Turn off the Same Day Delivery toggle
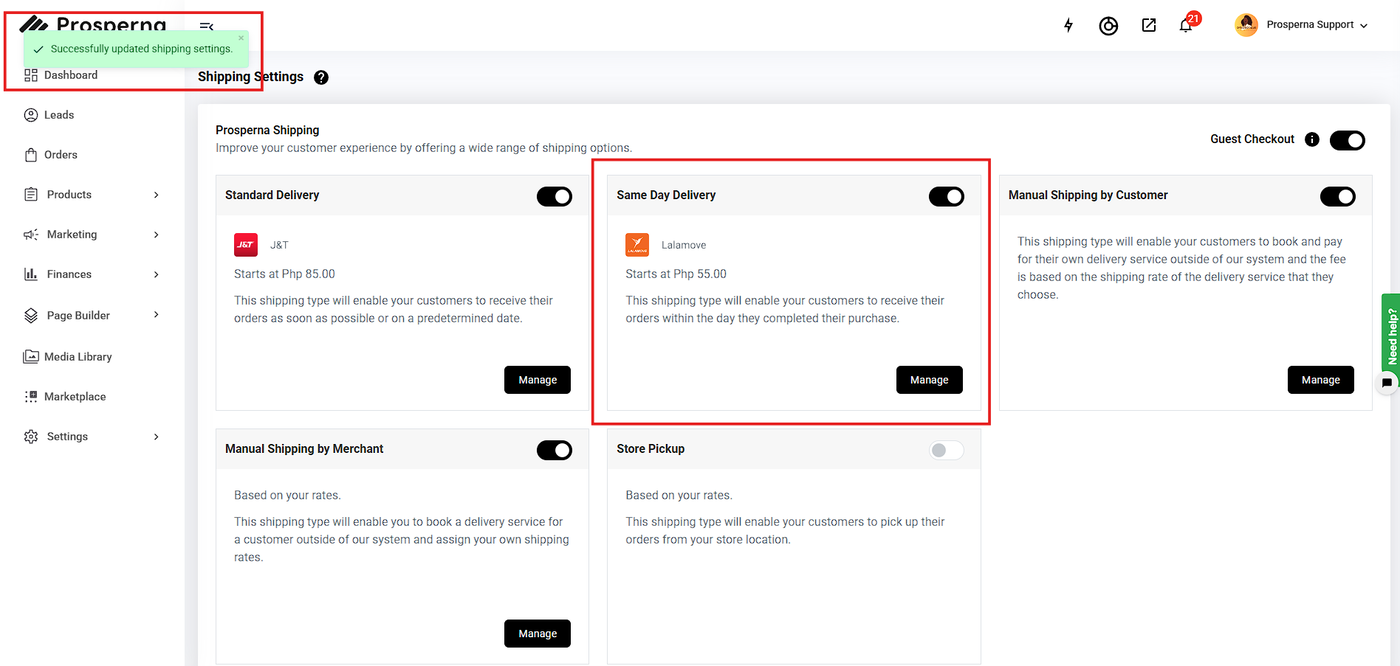The image size is (1400, 666). point(946,196)
